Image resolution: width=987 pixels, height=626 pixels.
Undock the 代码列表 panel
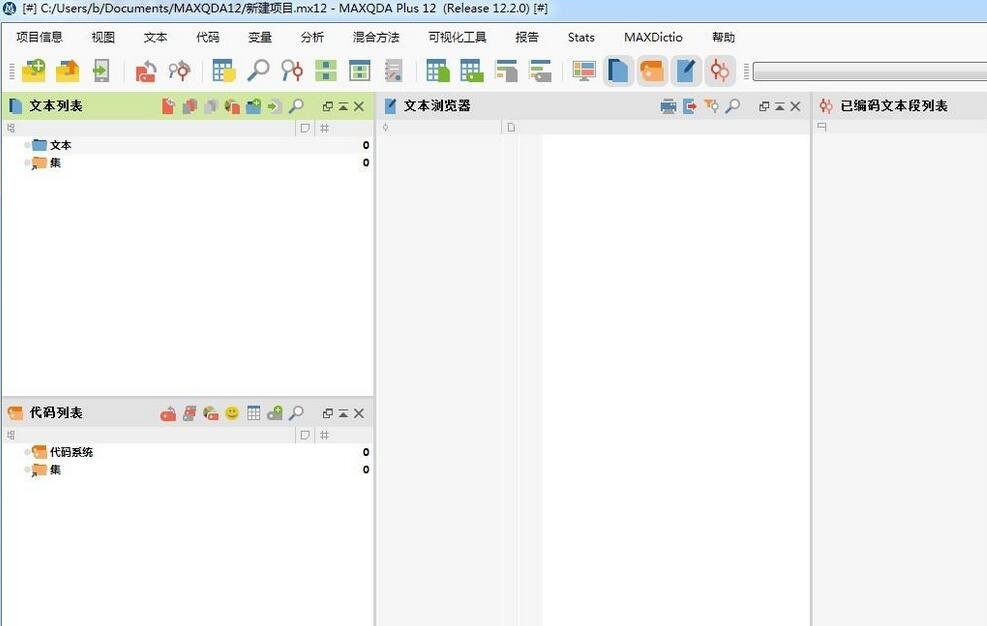pos(327,413)
